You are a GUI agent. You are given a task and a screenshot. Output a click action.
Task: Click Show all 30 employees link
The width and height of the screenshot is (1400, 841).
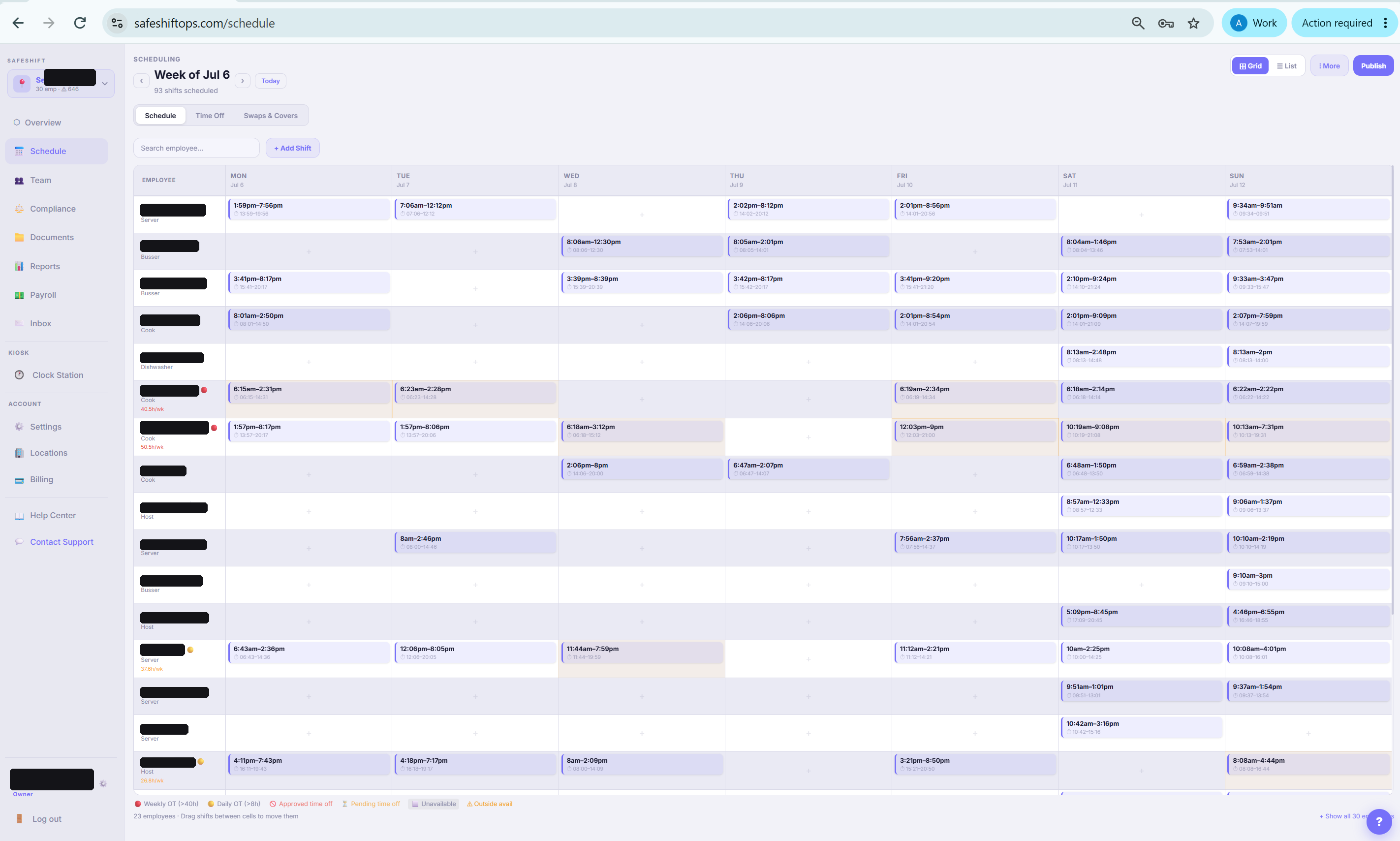pyautogui.click(x=1356, y=816)
